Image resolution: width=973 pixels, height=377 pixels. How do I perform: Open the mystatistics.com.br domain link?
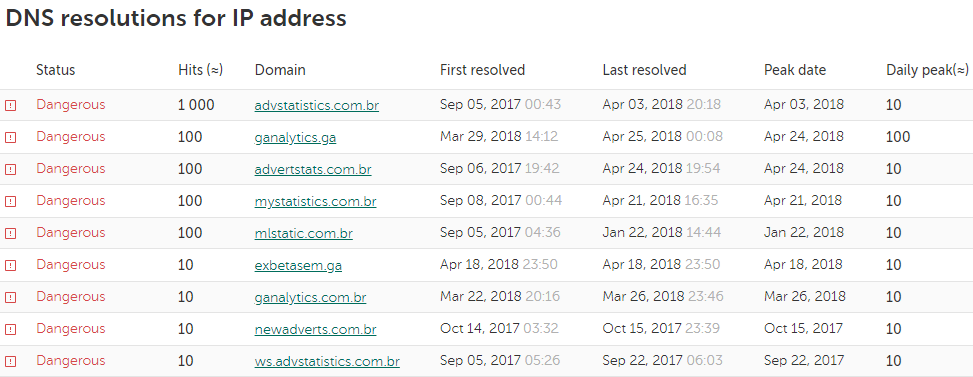[x=315, y=202]
